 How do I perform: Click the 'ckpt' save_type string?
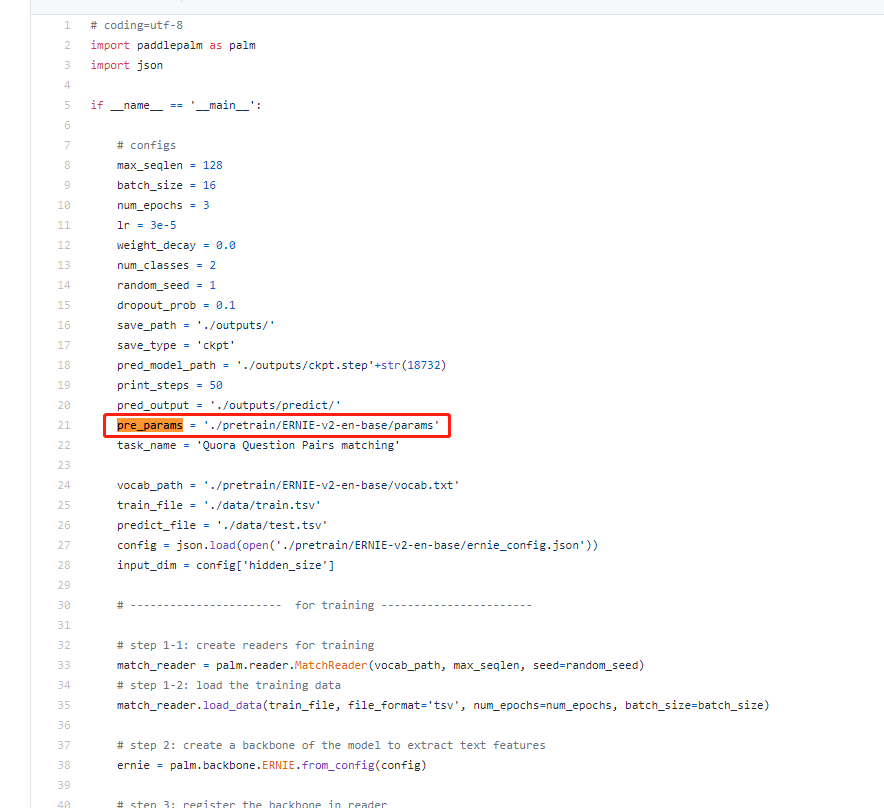coord(216,345)
